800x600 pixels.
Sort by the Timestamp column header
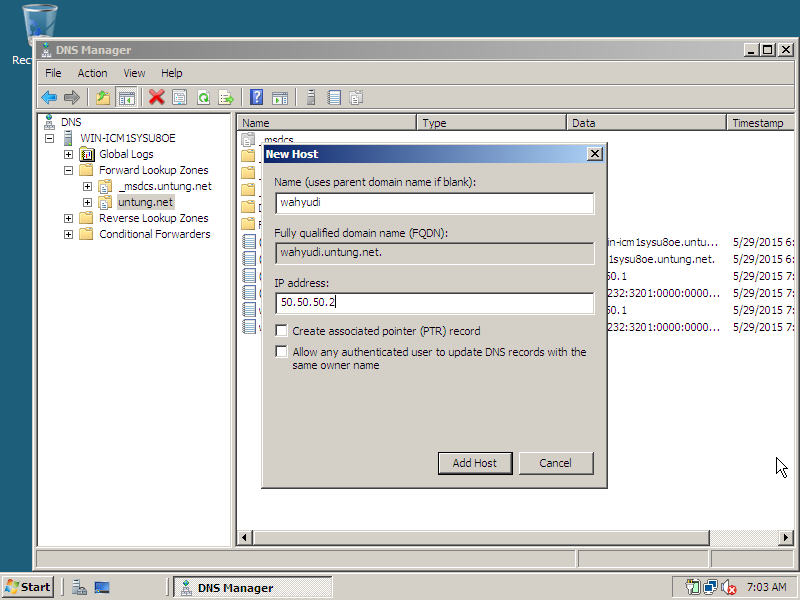760,122
